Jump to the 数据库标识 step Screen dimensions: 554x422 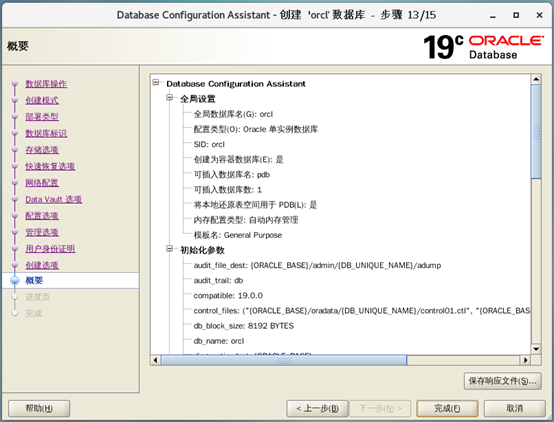(46, 133)
